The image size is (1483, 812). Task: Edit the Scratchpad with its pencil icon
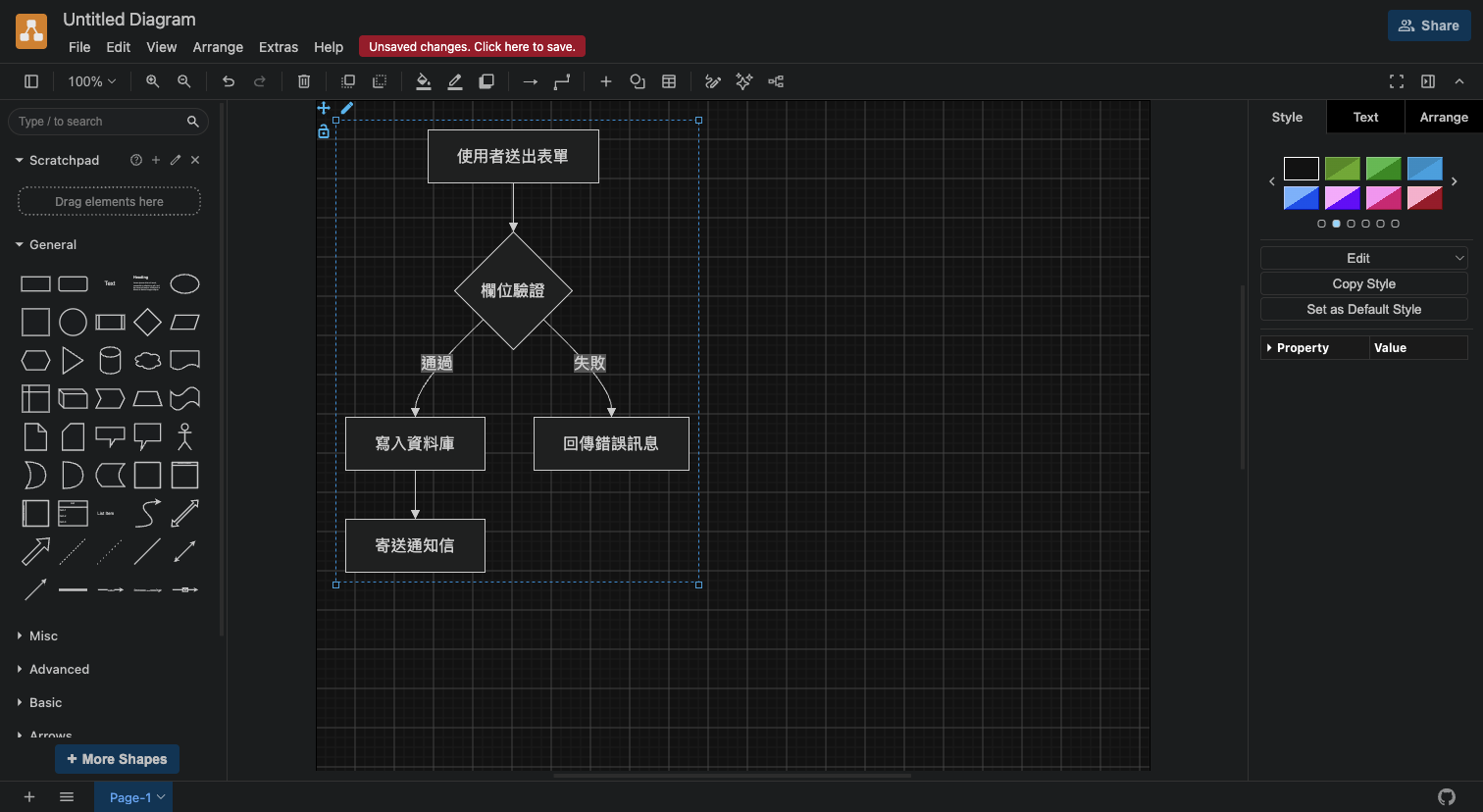176,160
